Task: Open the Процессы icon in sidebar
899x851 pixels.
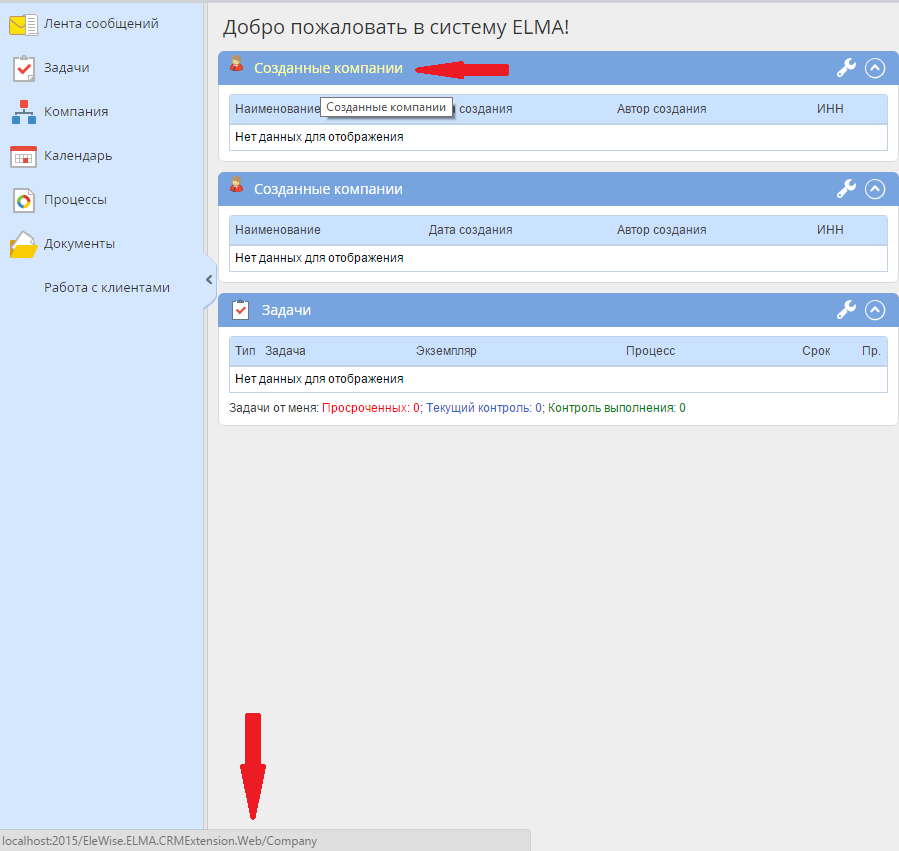Action: 23,200
